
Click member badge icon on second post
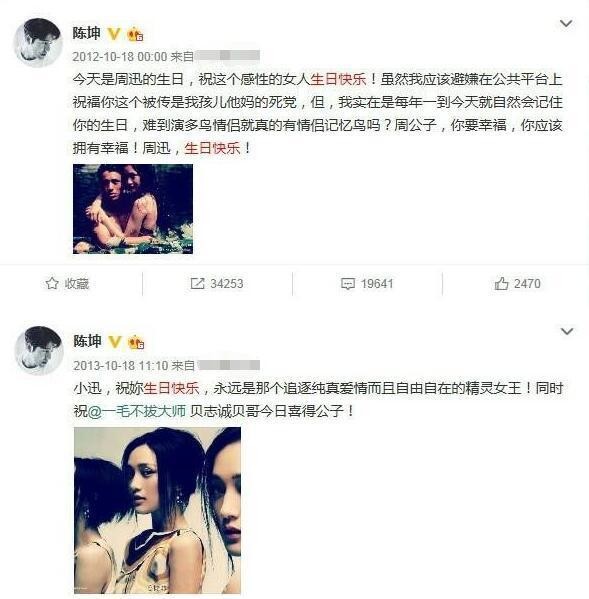[136, 342]
